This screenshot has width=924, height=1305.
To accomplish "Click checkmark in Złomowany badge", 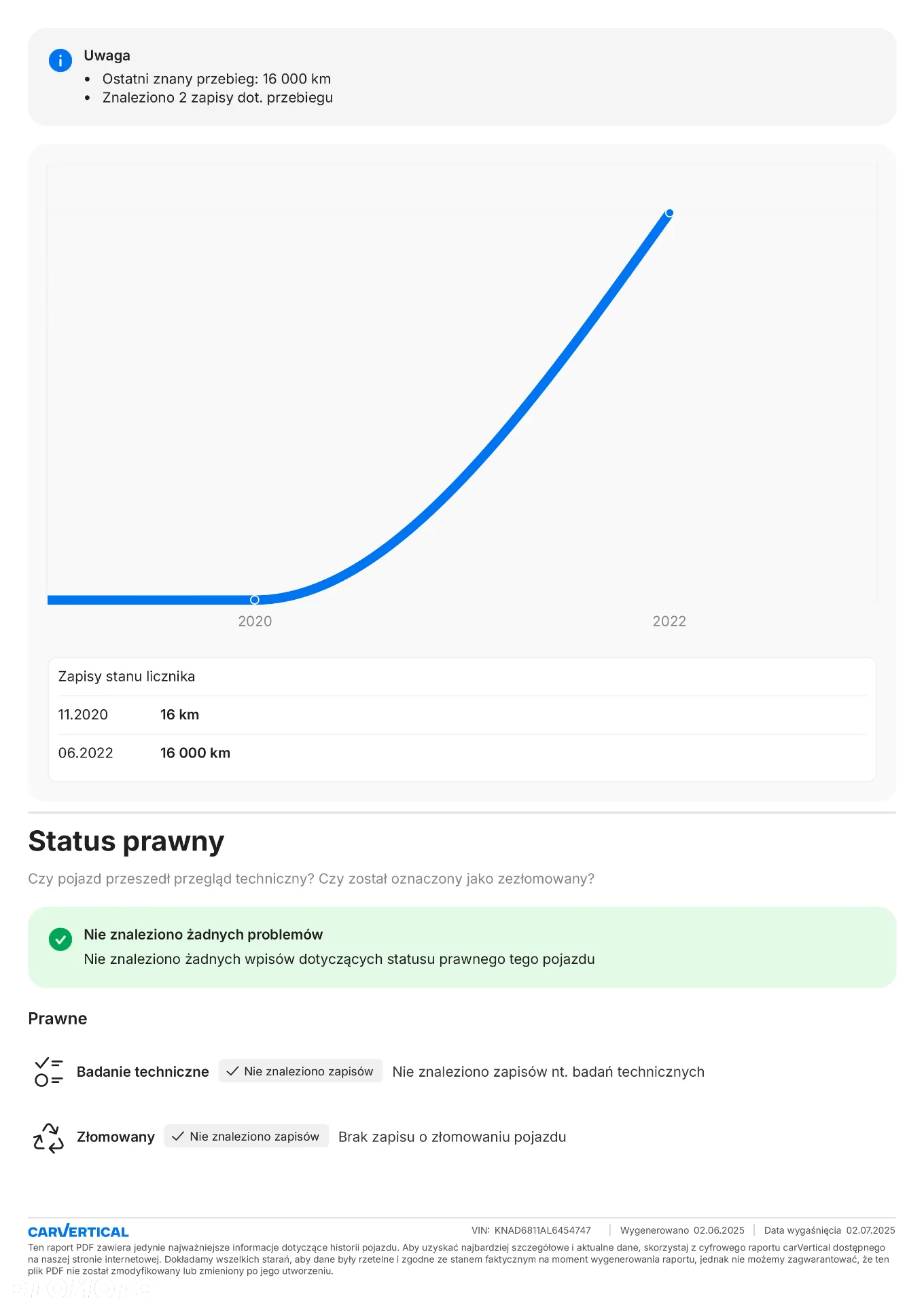I will 178,1137.
